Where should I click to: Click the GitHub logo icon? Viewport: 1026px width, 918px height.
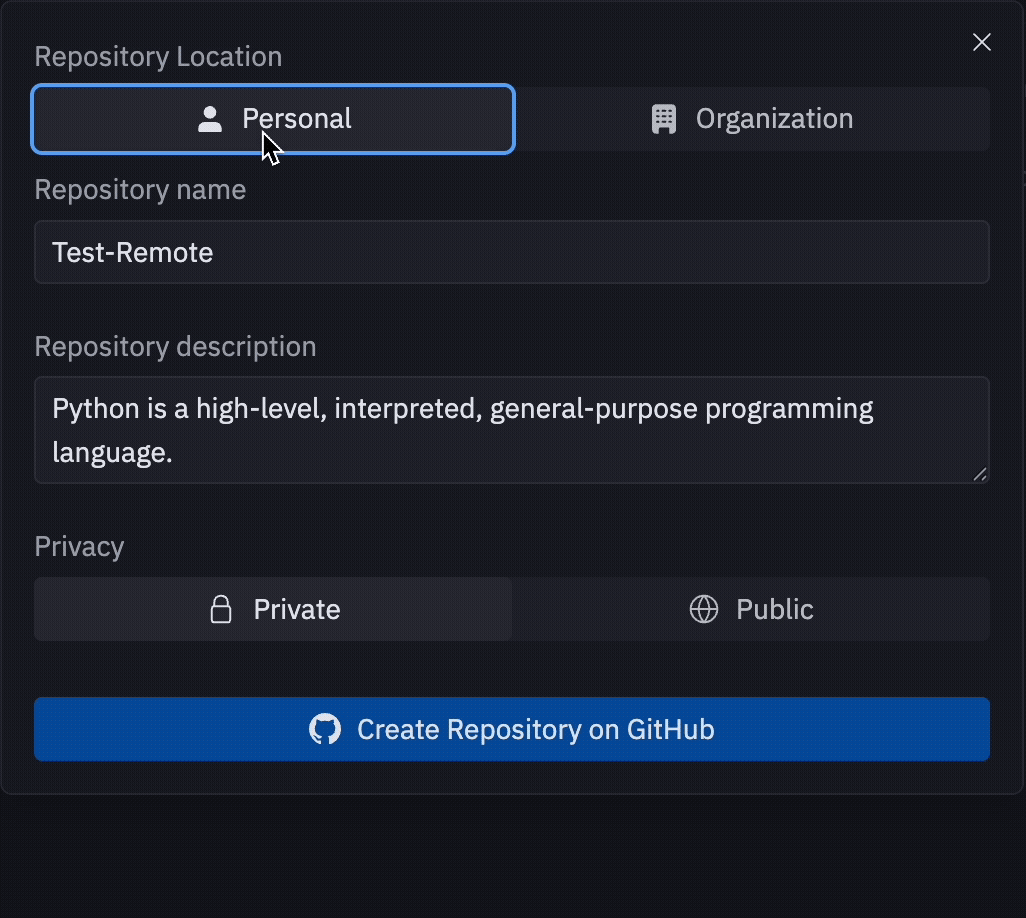325,729
